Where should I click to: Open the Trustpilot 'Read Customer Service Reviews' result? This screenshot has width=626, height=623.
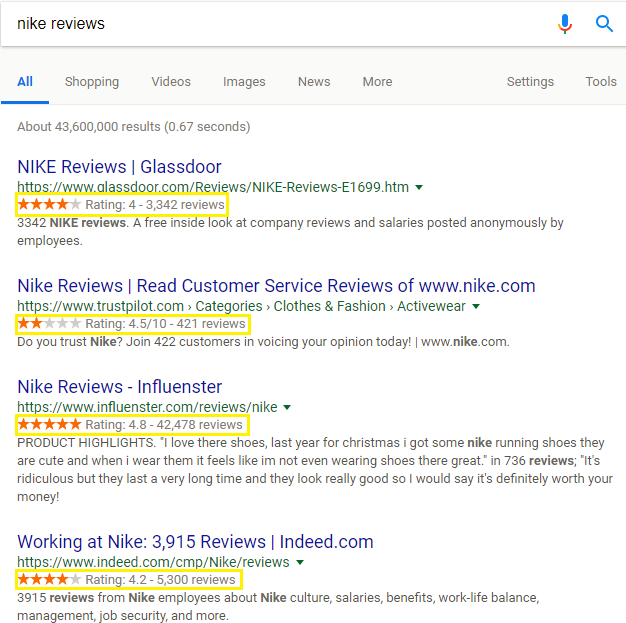(276, 286)
